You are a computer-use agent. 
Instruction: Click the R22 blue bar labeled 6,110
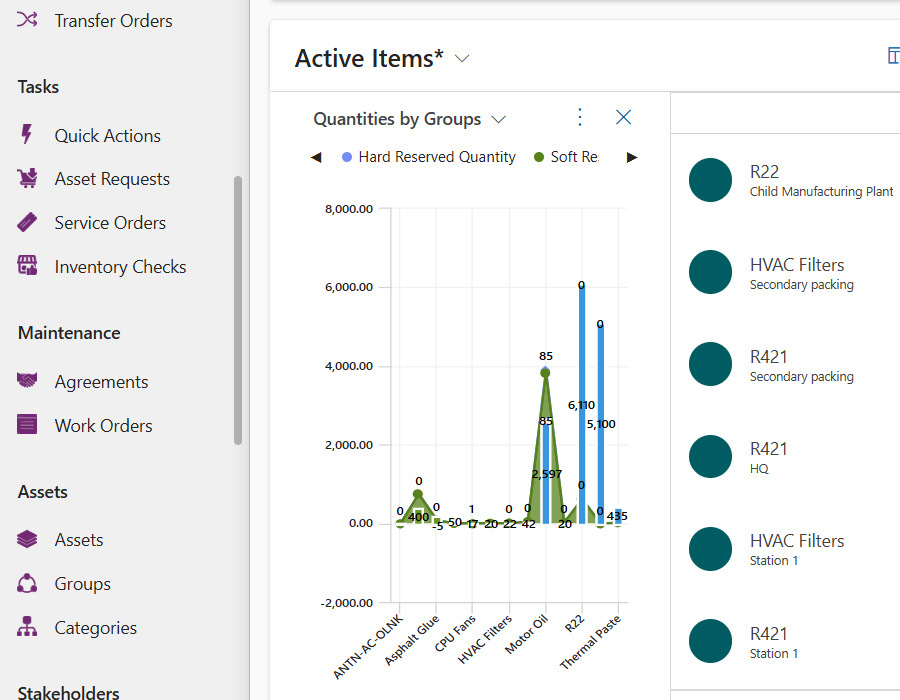[582, 405]
